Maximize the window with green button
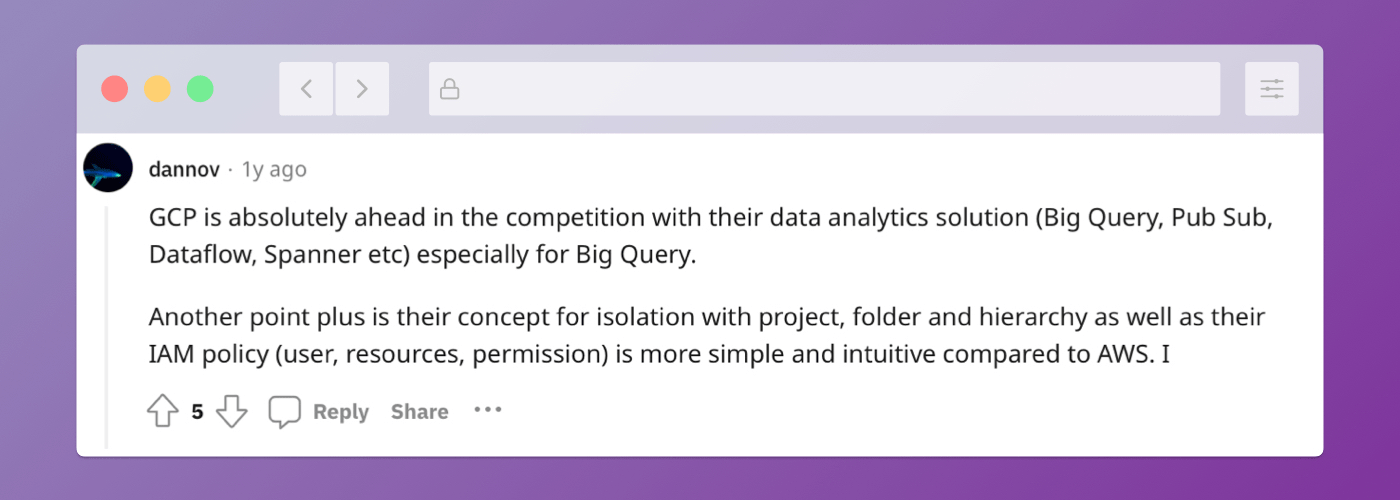The width and height of the screenshot is (1400, 500). click(x=201, y=89)
